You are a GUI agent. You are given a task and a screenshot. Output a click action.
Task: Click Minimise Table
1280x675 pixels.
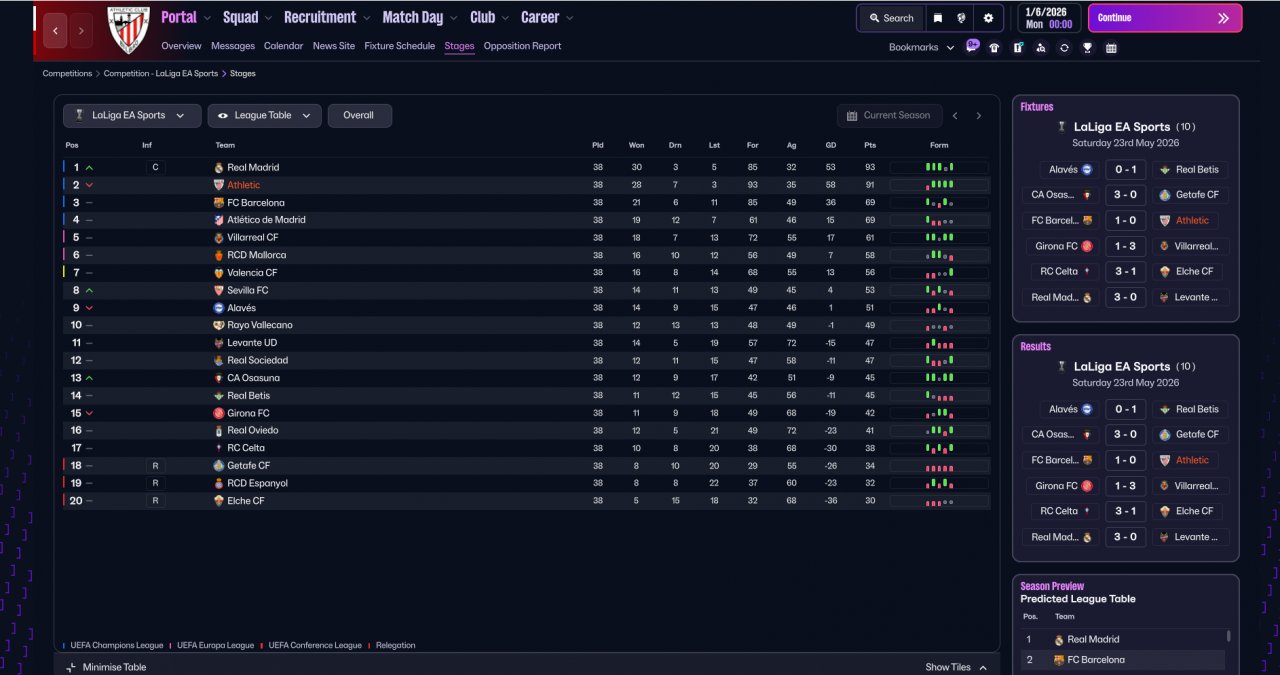(105, 667)
